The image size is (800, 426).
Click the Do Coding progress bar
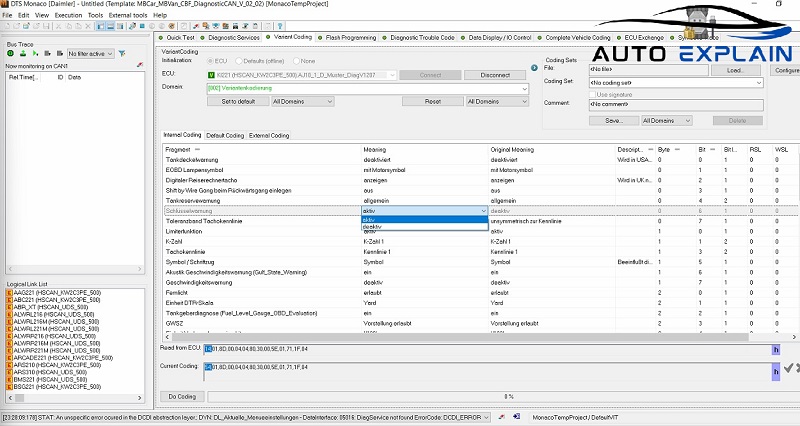[507, 397]
